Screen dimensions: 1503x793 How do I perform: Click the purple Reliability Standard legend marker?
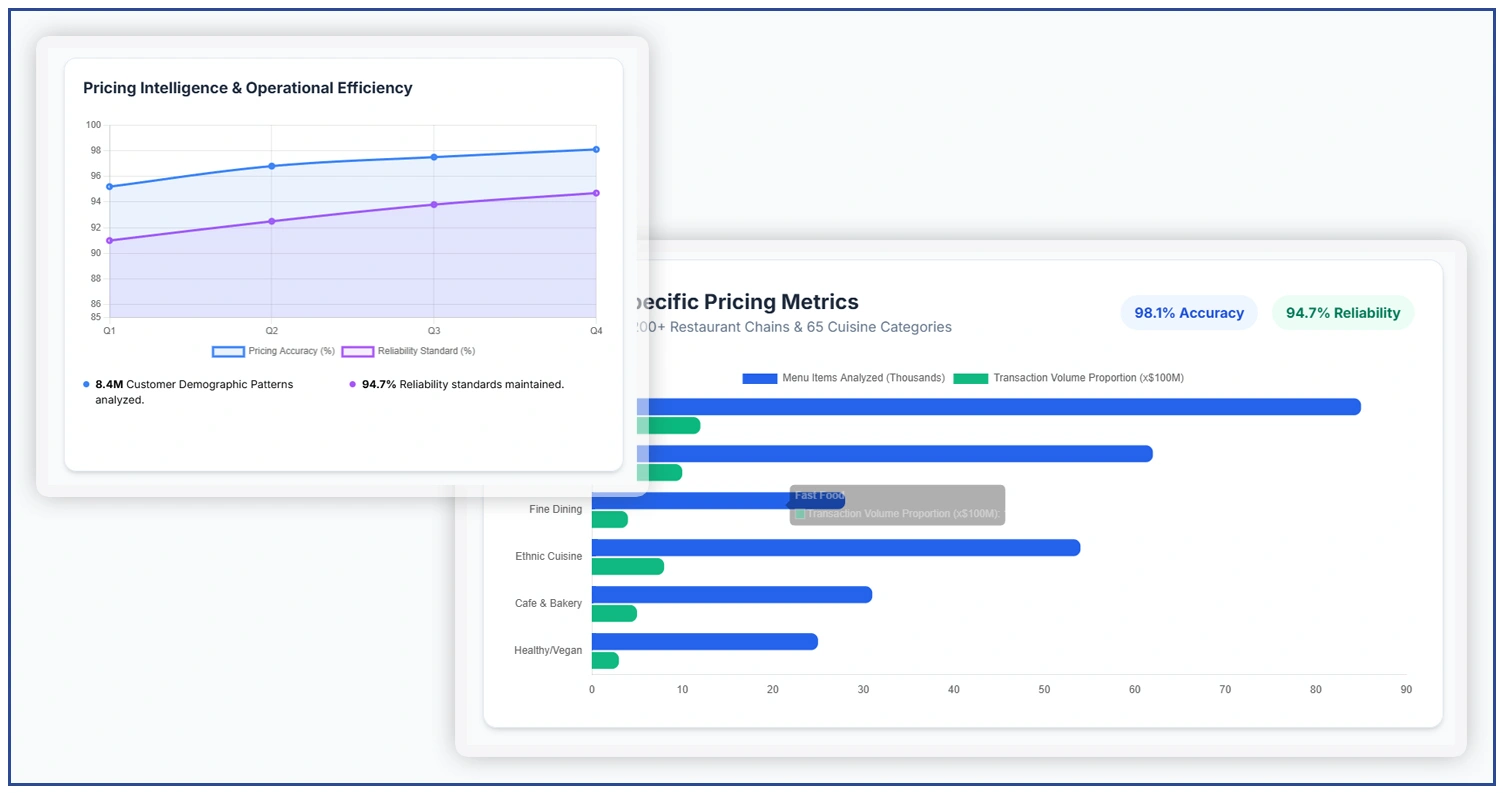(x=360, y=351)
